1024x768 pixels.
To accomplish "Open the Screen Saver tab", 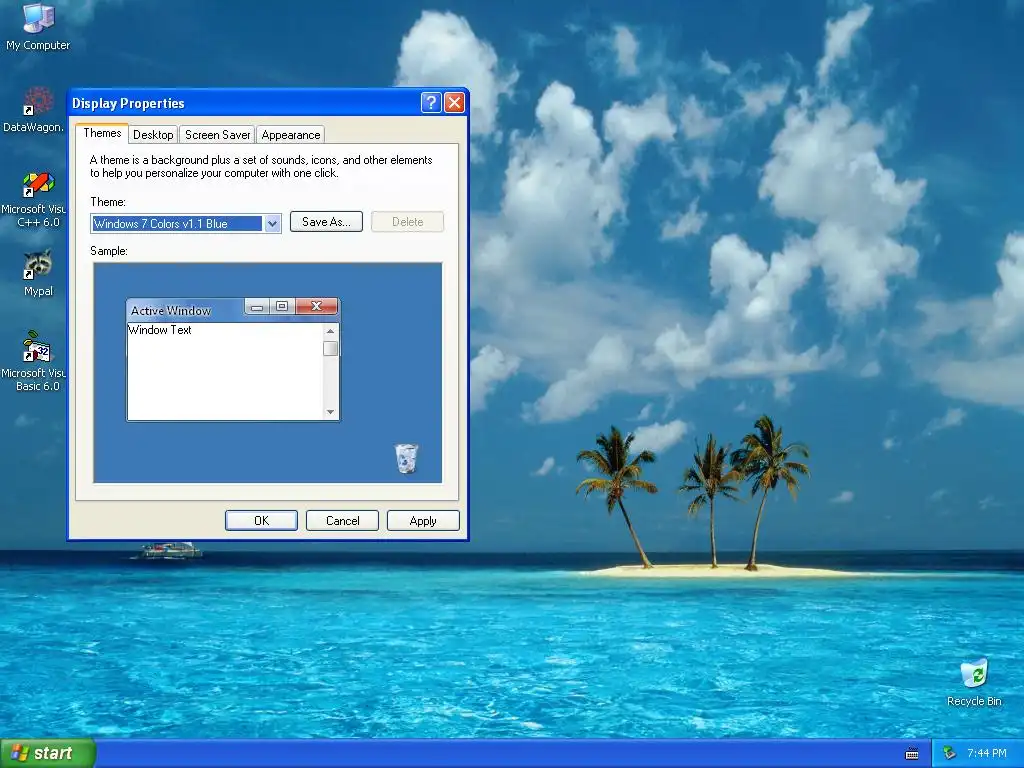I will 217,135.
